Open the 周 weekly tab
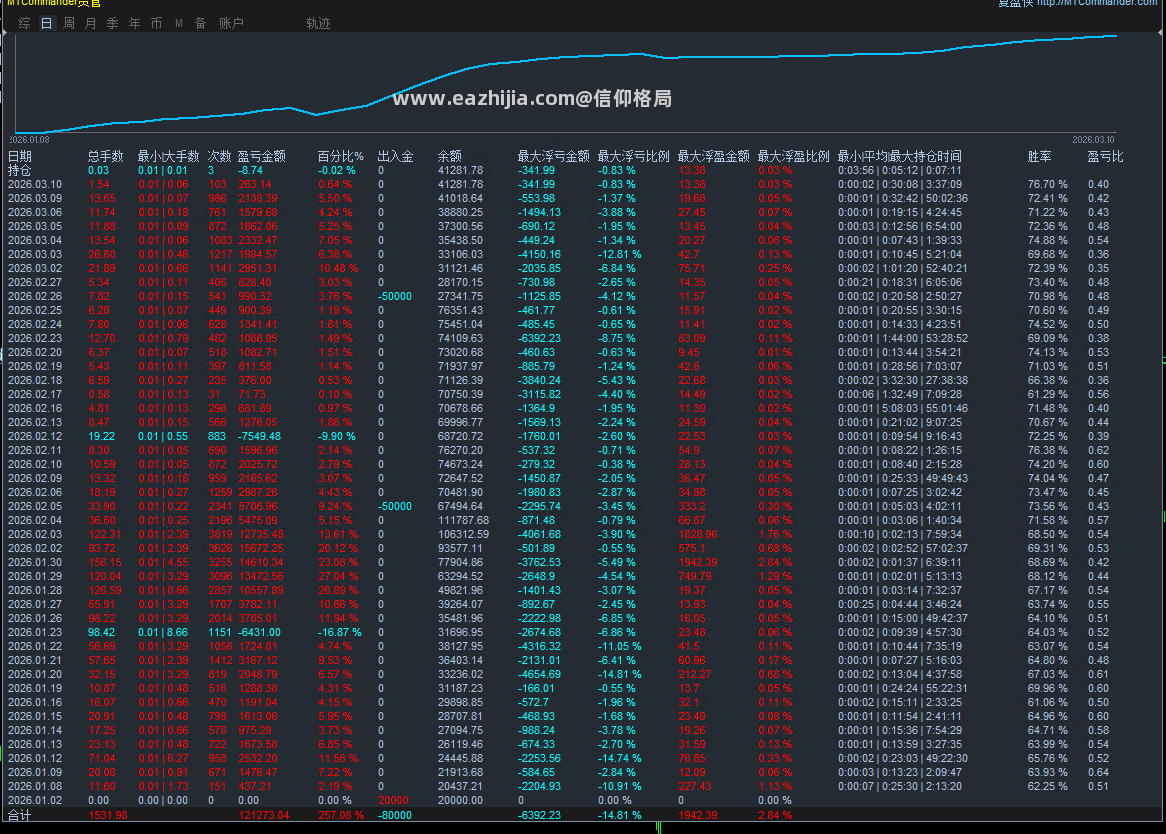Image resolution: width=1166 pixels, height=834 pixels. click(x=68, y=24)
